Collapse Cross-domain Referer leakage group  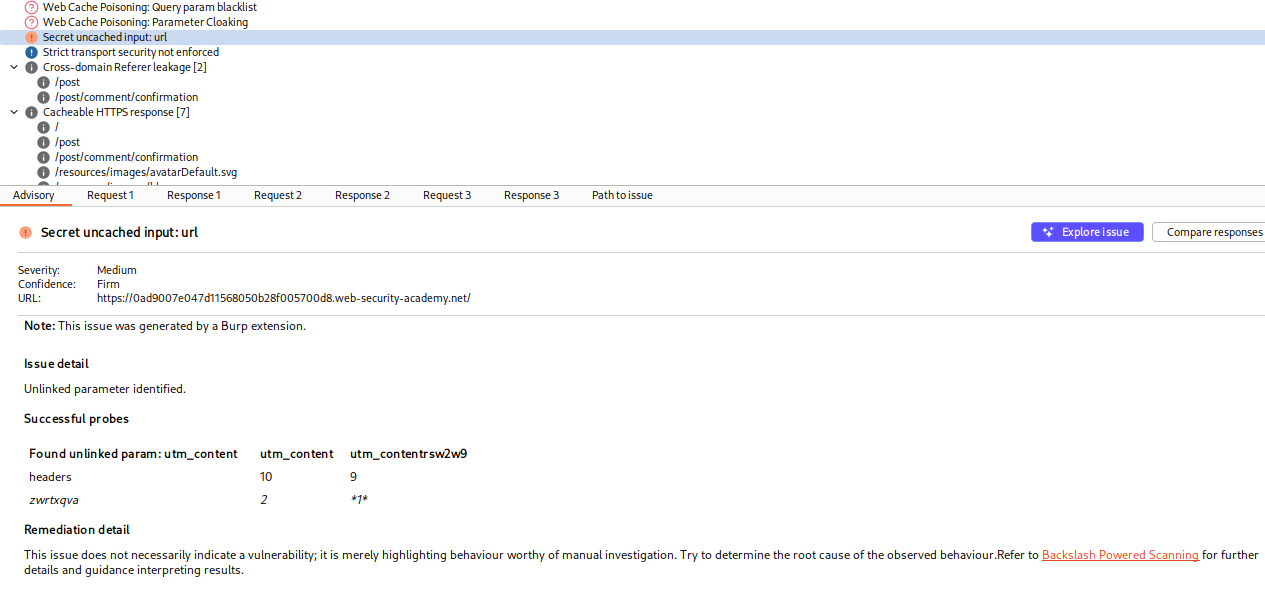[14, 67]
